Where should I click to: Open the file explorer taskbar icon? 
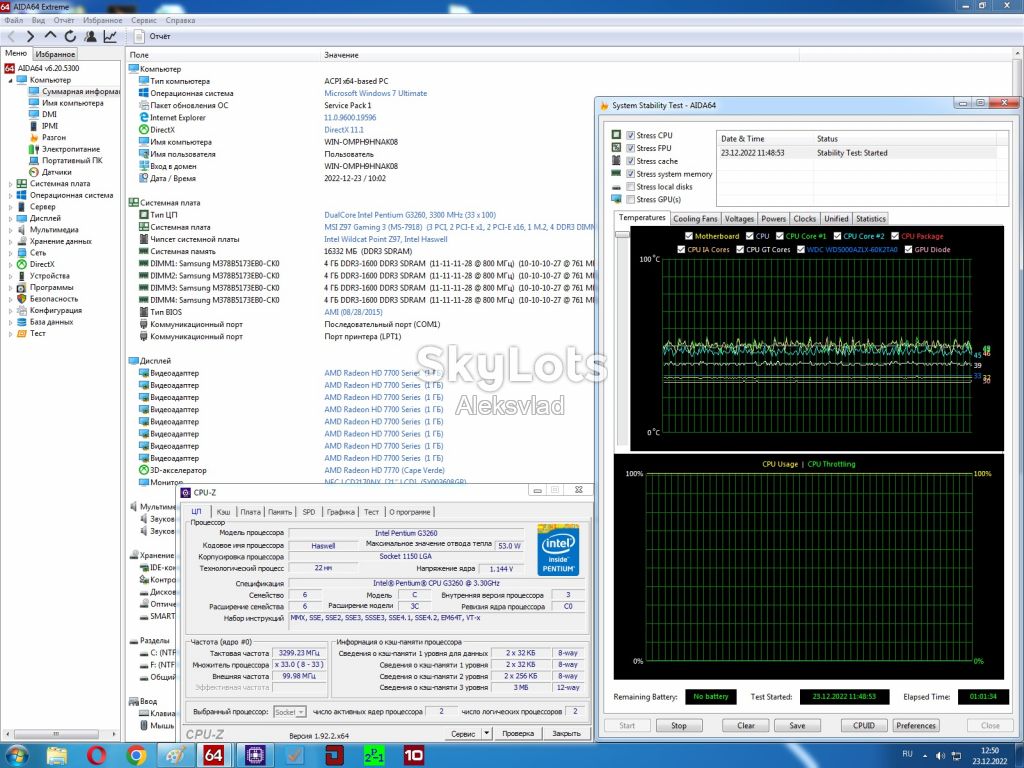(57, 756)
